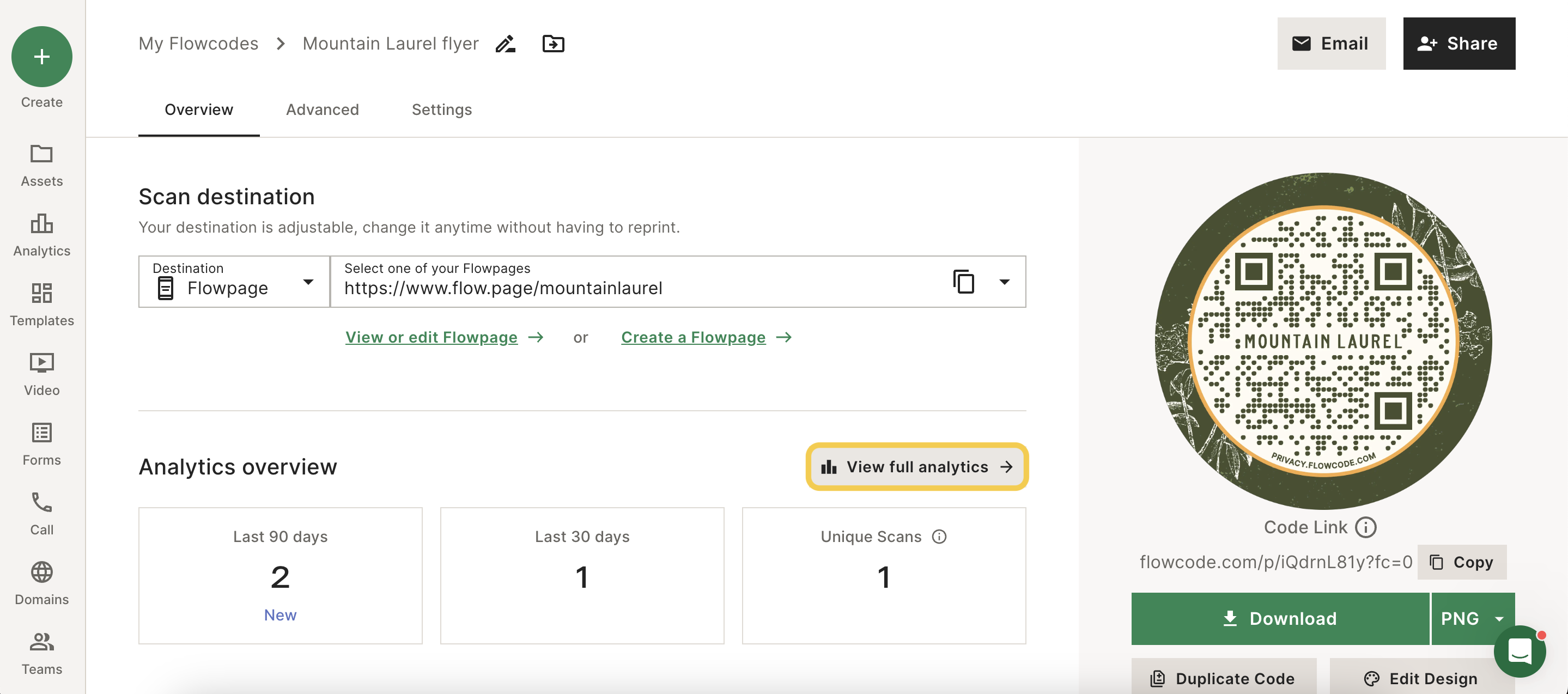The image size is (1568, 694).
Task: Click the Mountain Laurel QR code image
Action: 1323,341
